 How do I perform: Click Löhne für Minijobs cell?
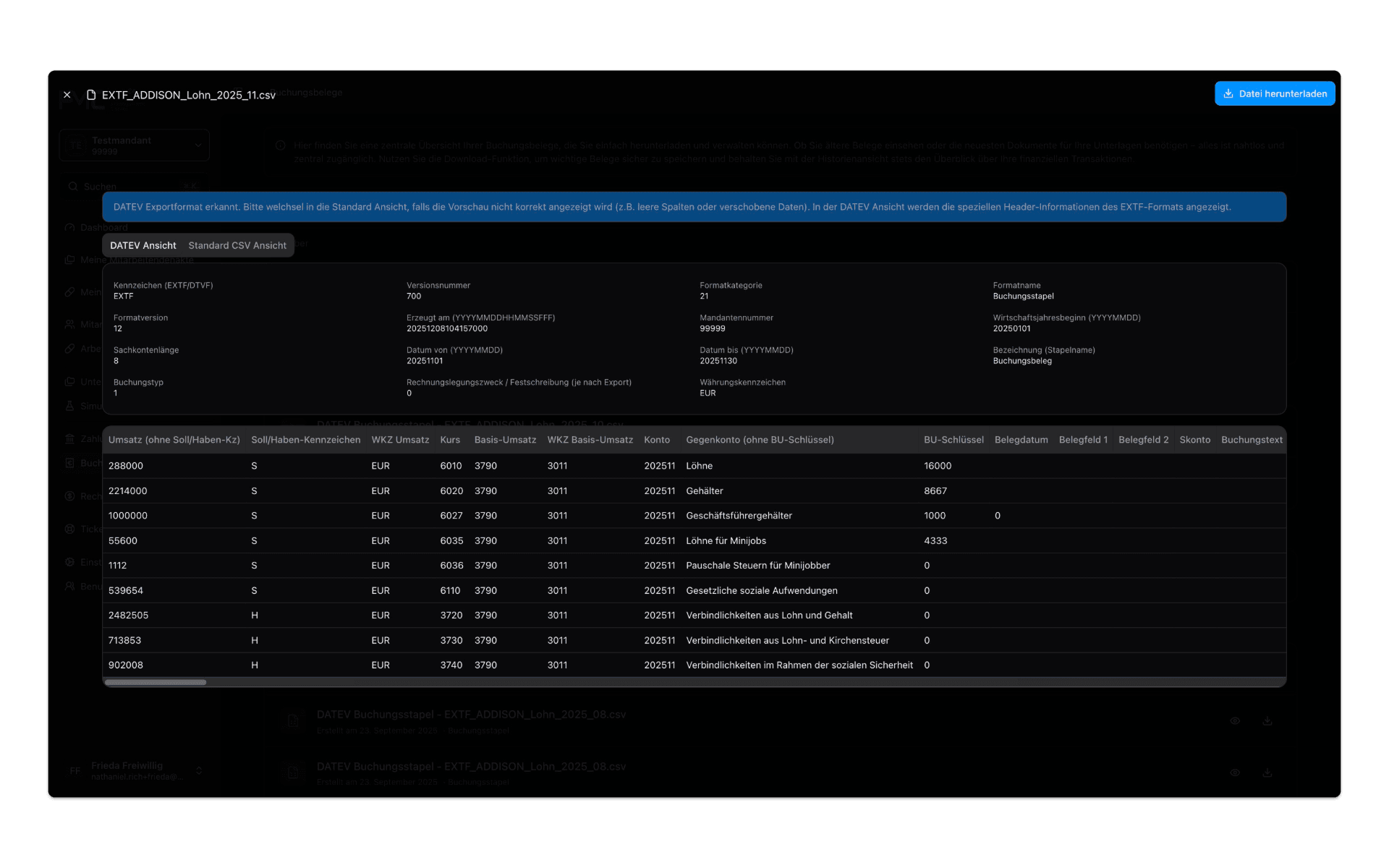tap(799, 541)
